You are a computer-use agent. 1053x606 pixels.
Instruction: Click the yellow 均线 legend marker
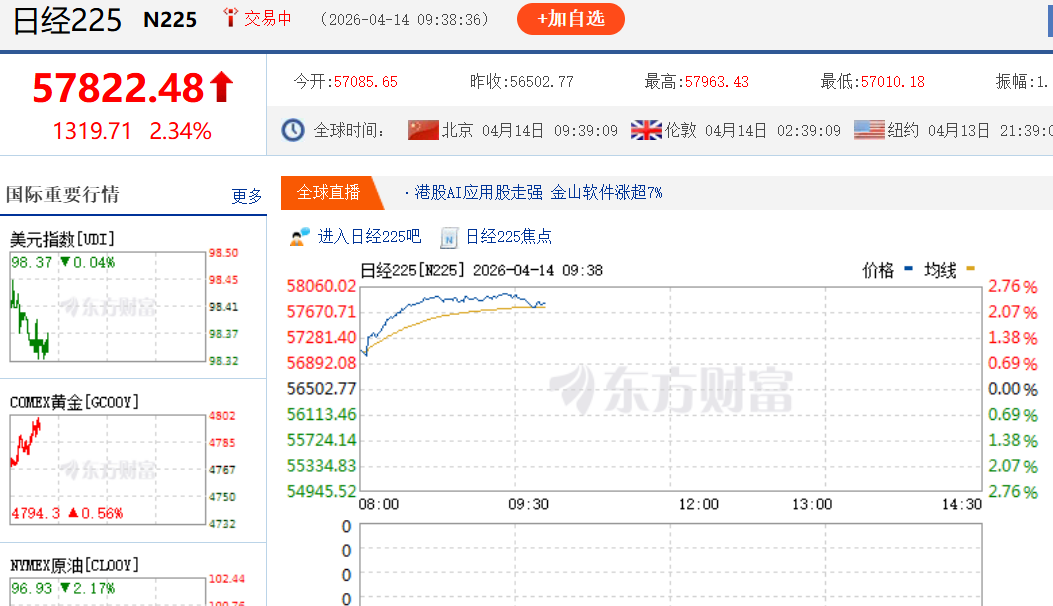click(x=970, y=269)
